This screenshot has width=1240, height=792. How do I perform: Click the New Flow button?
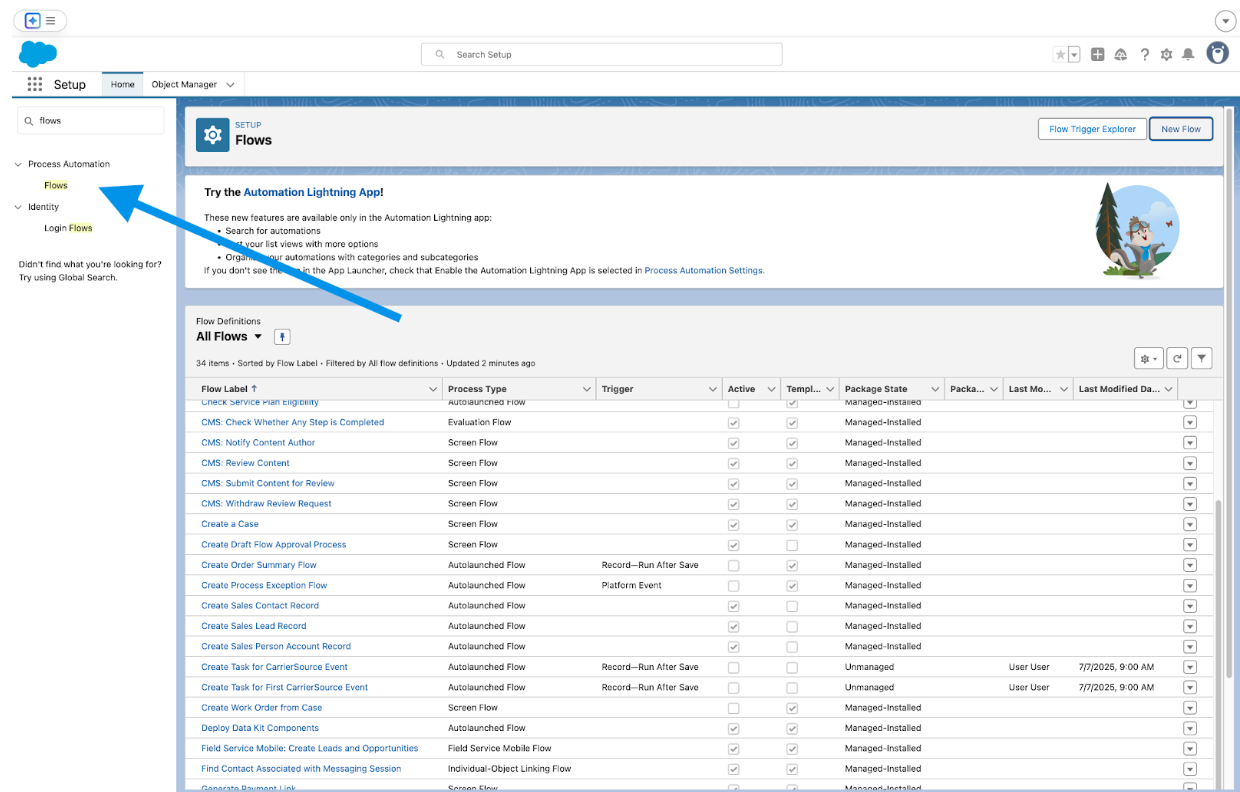[1181, 129]
